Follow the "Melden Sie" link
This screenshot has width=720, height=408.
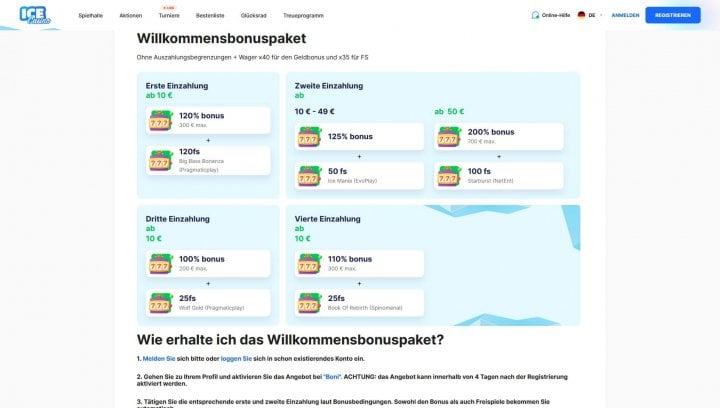click(159, 358)
